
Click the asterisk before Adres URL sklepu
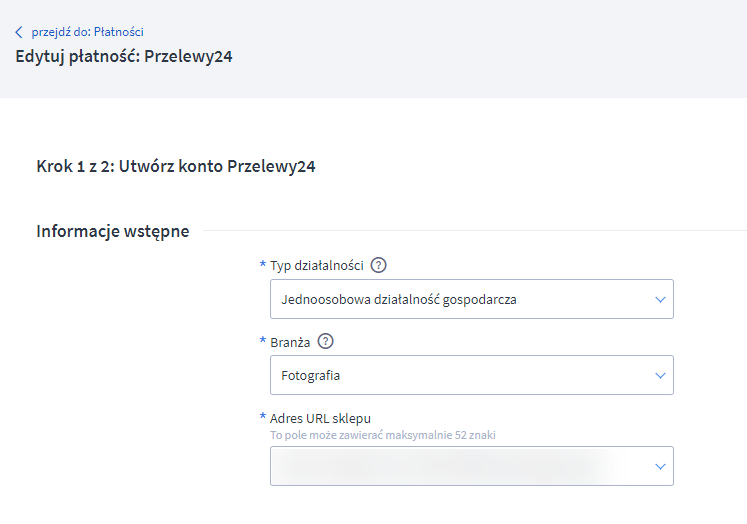click(x=263, y=416)
